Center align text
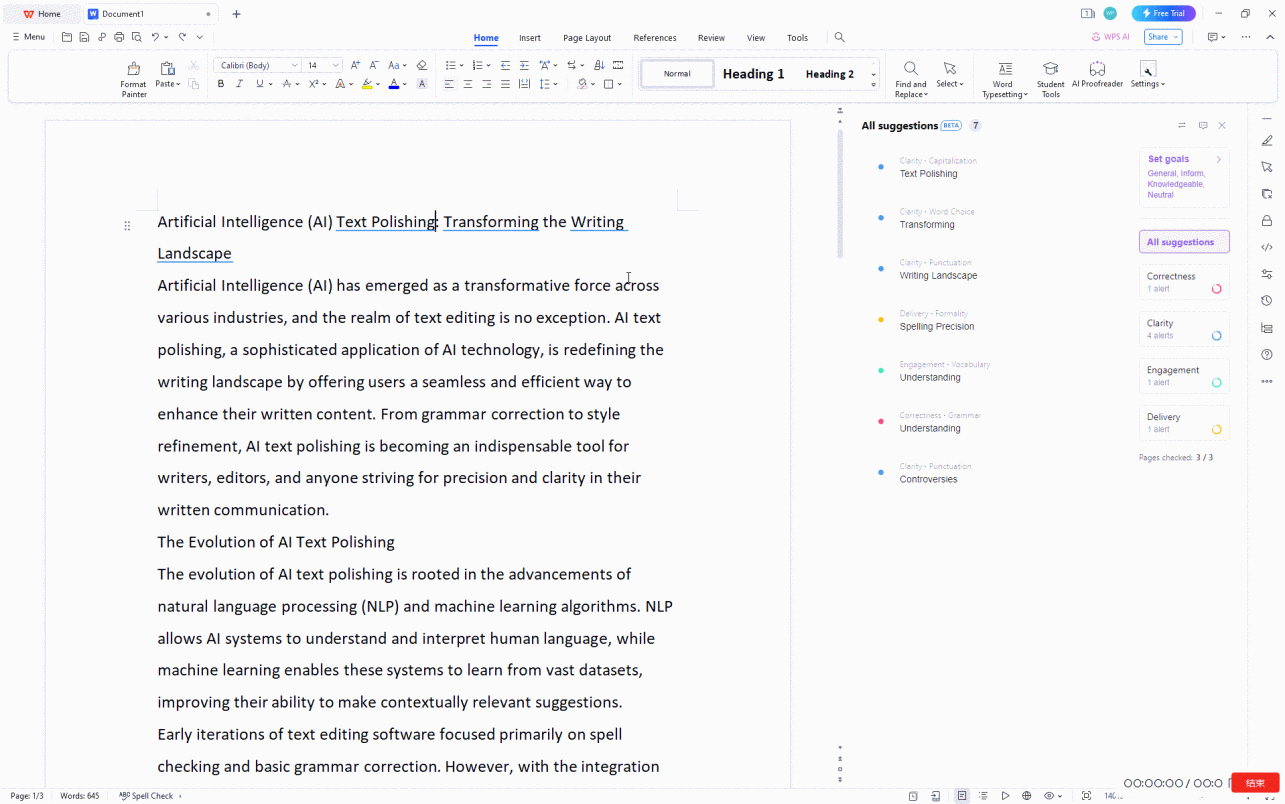 pyautogui.click(x=468, y=84)
